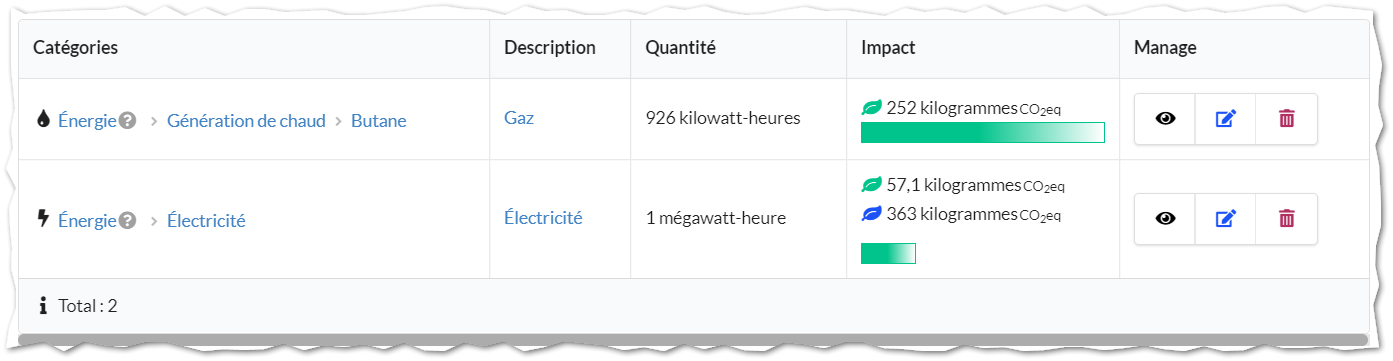This screenshot has width=1393, height=361.
Task: Click the blue leaf icon next to 363 kilogrammes
Action: coord(871,213)
